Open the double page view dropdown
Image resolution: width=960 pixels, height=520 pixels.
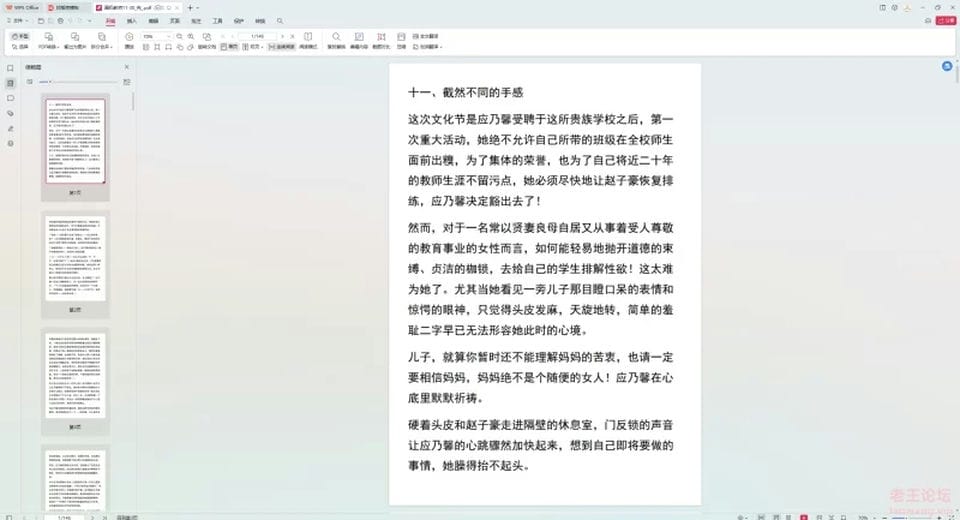pos(253,47)
